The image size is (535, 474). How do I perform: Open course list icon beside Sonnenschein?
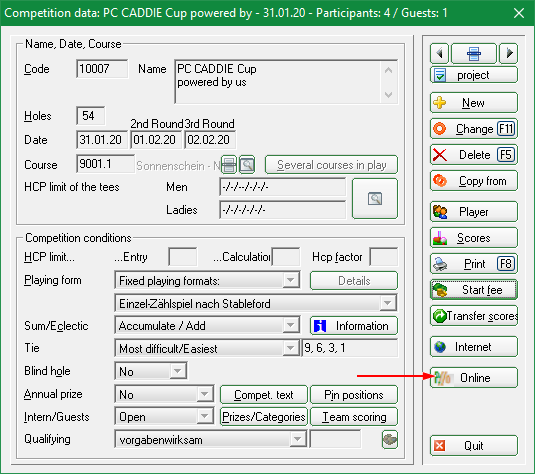pyautogui.click(x=229, y=165)
